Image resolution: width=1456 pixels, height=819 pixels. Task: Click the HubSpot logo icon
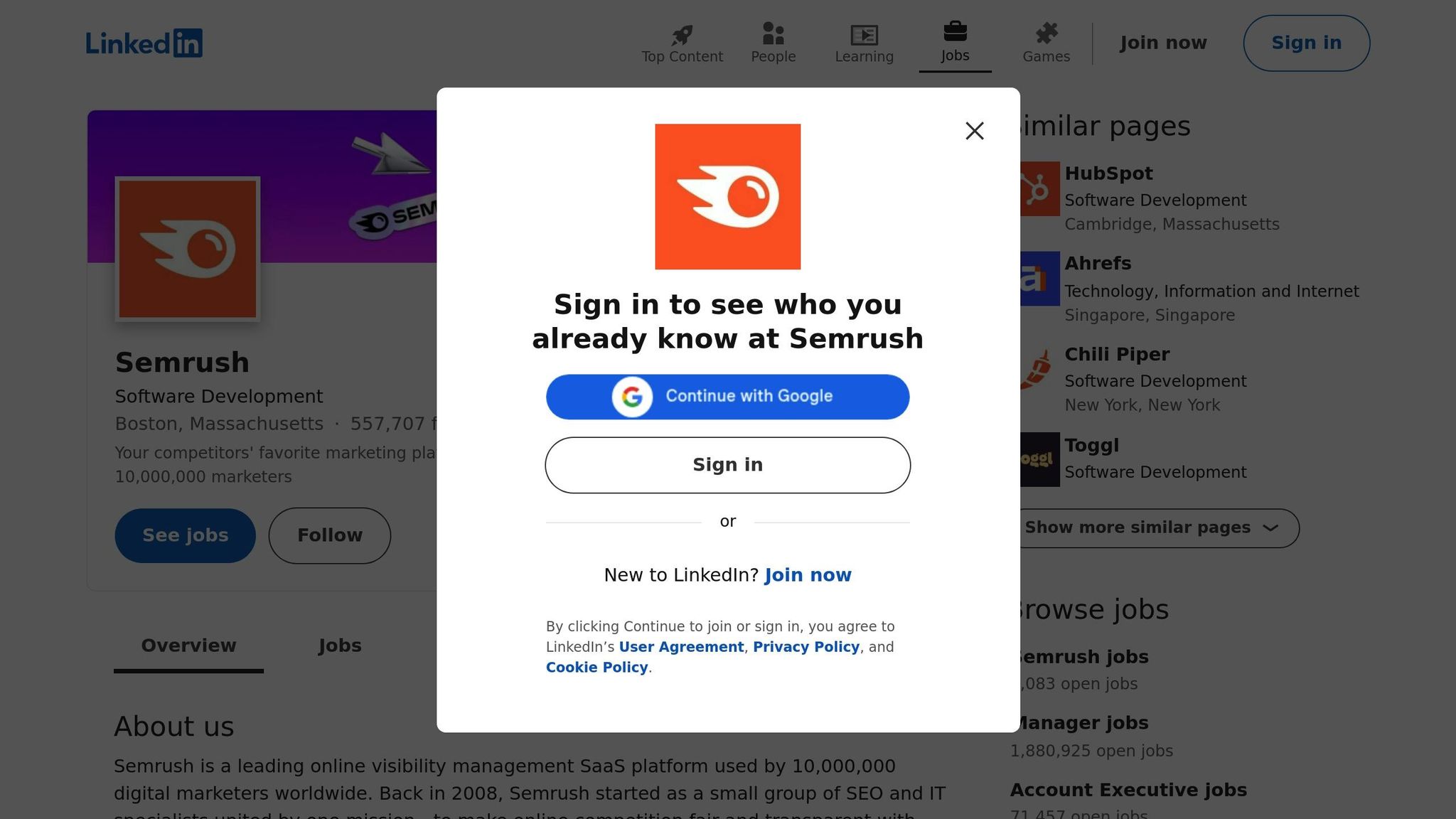(x=1039, y=188)
